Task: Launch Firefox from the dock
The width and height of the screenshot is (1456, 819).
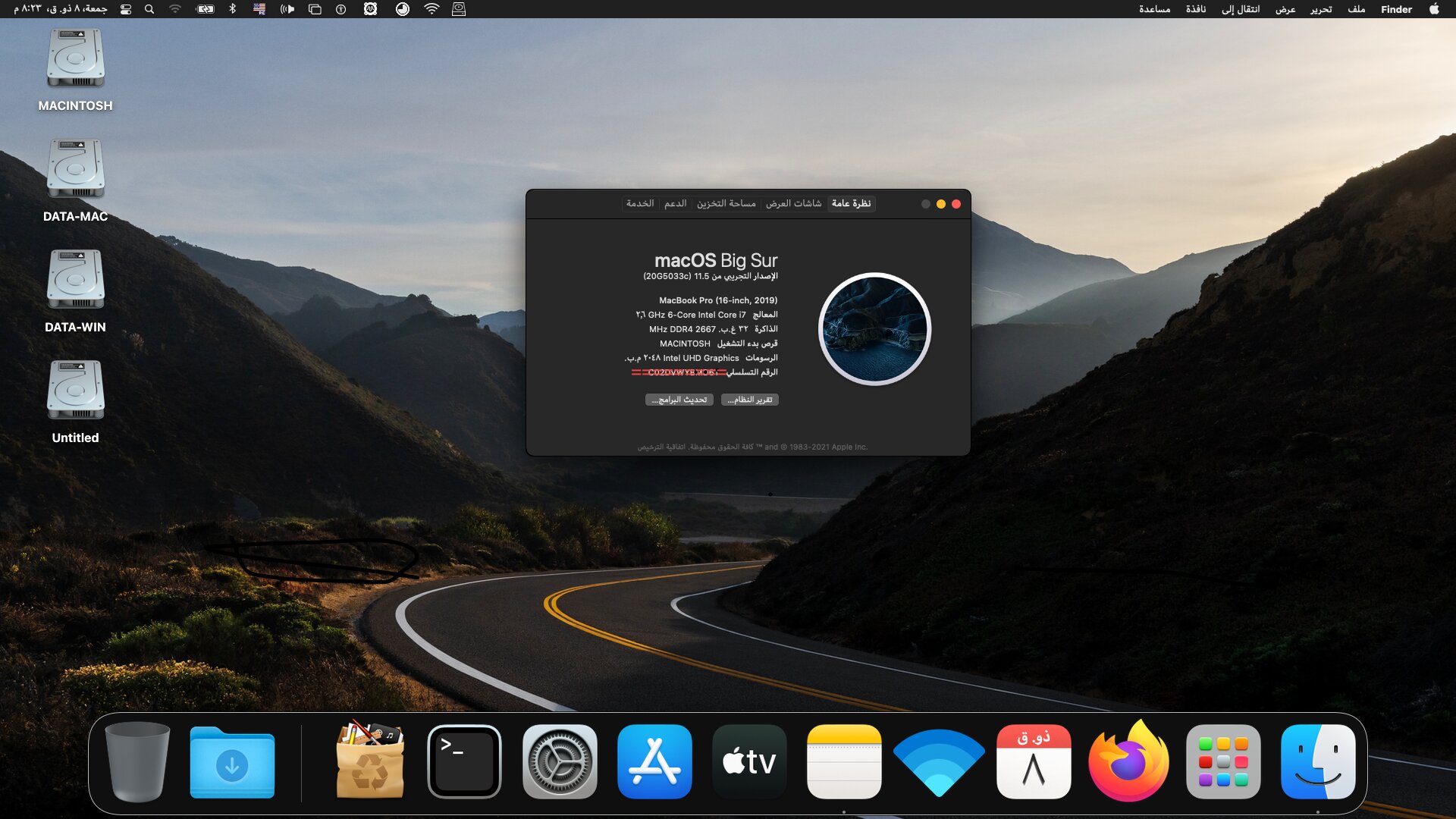Action: tap(1128, 761)
